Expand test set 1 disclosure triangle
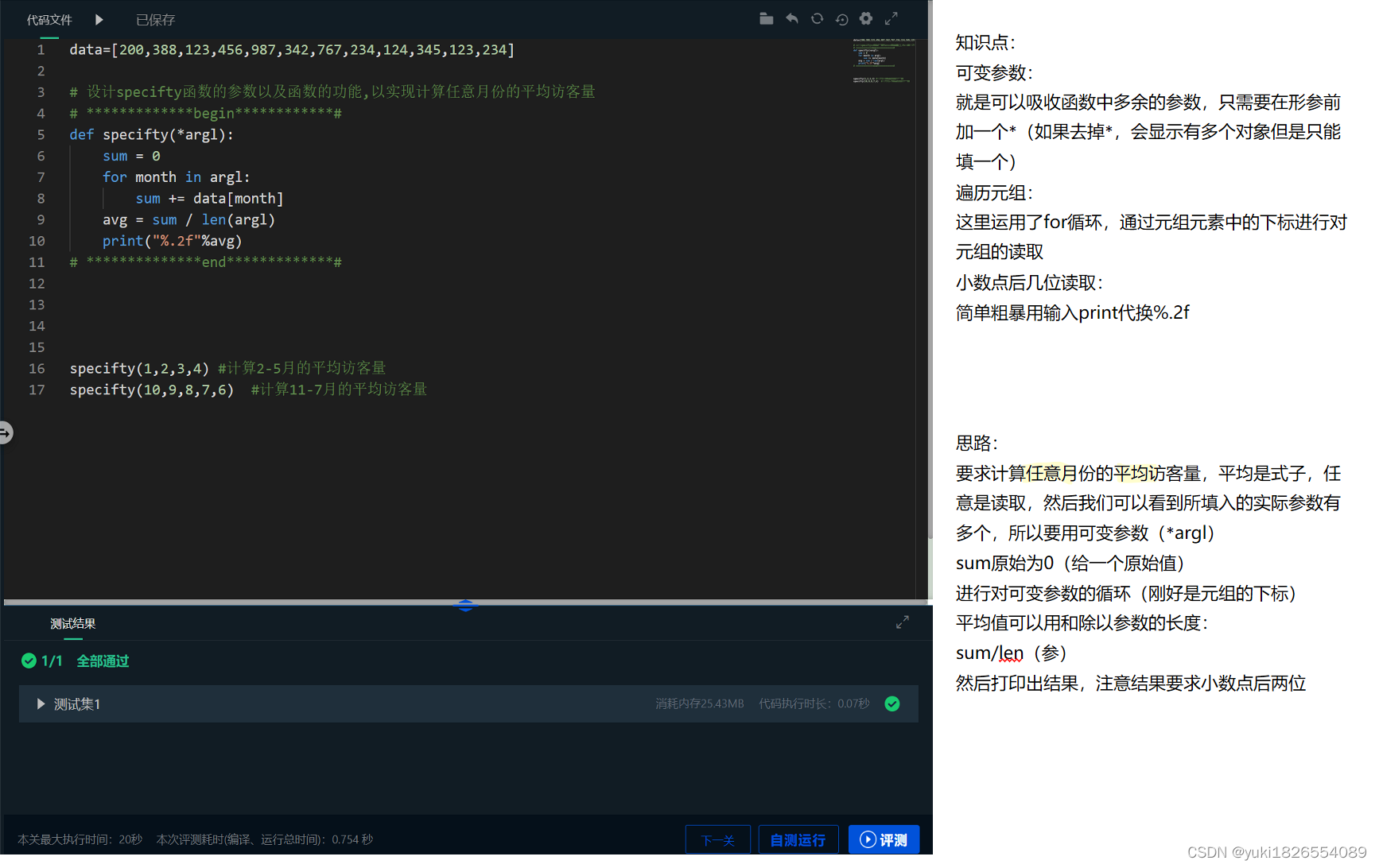 (40, 703)
